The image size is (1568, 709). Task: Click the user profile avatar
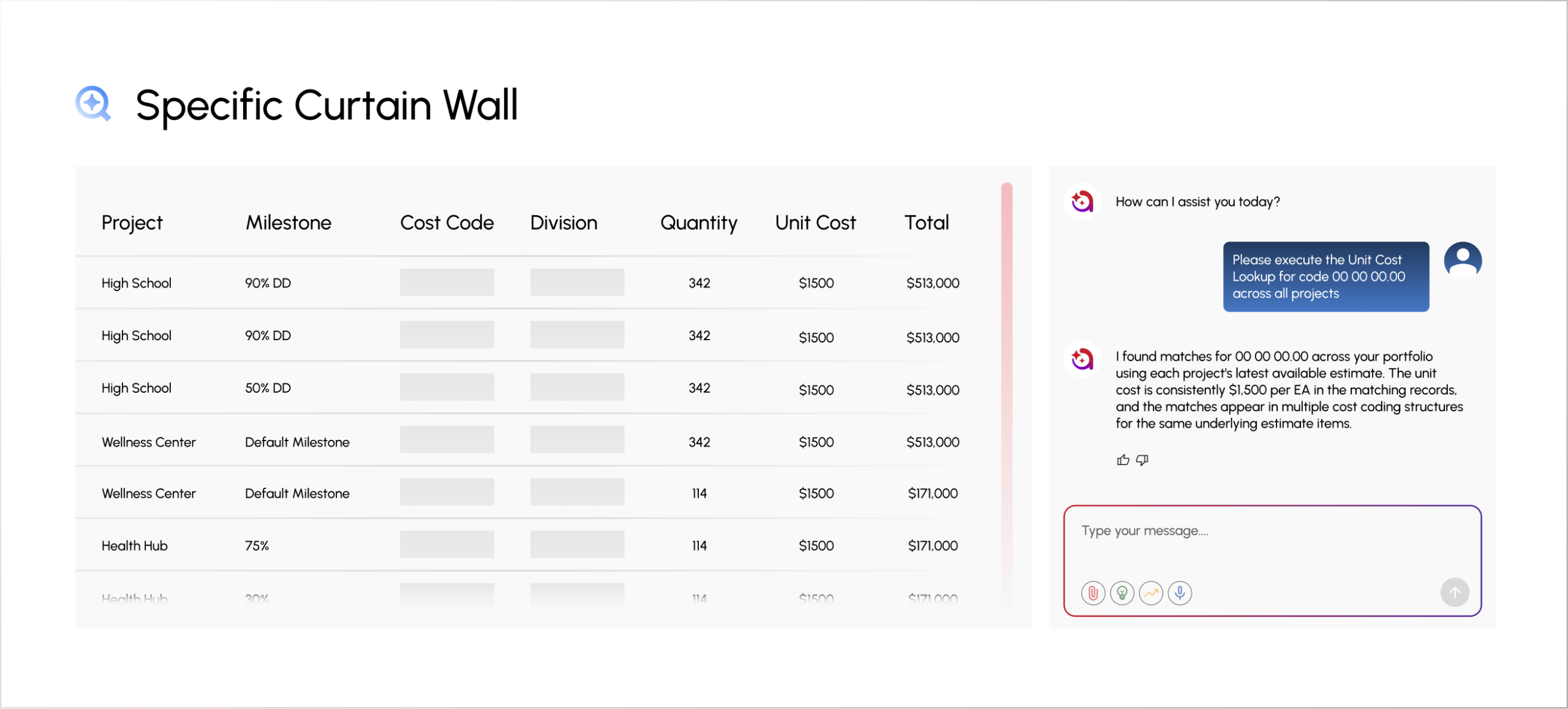coord(1463,260)
